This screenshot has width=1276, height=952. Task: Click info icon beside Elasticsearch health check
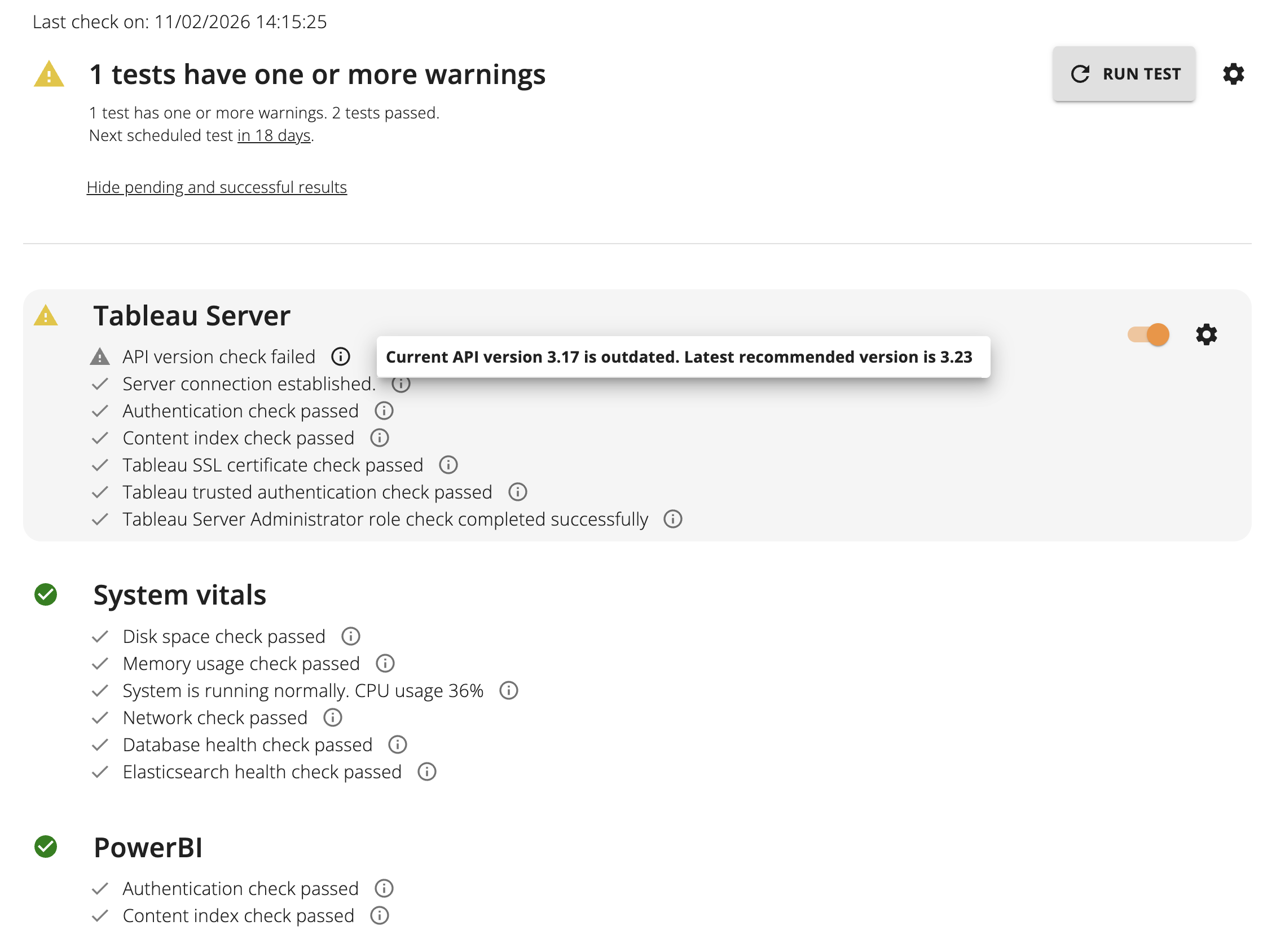[426, 772]
